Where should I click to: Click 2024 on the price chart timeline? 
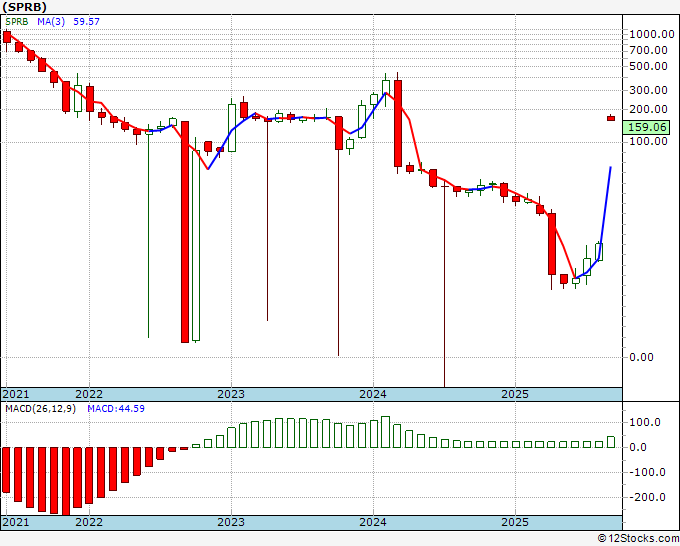click(x=373, y=394)
